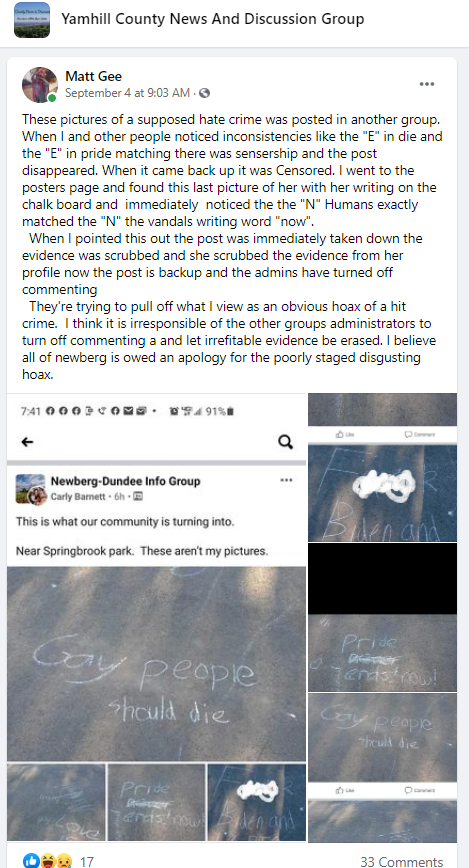Click the Like button in top-right screenshot
The width and height of the screenshot is (469, 868).
pos(345,435)
